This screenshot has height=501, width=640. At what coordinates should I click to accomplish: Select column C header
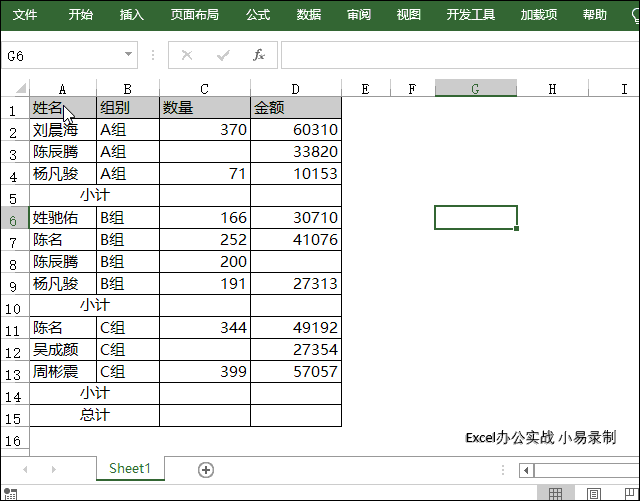click(x=204, y=89)
